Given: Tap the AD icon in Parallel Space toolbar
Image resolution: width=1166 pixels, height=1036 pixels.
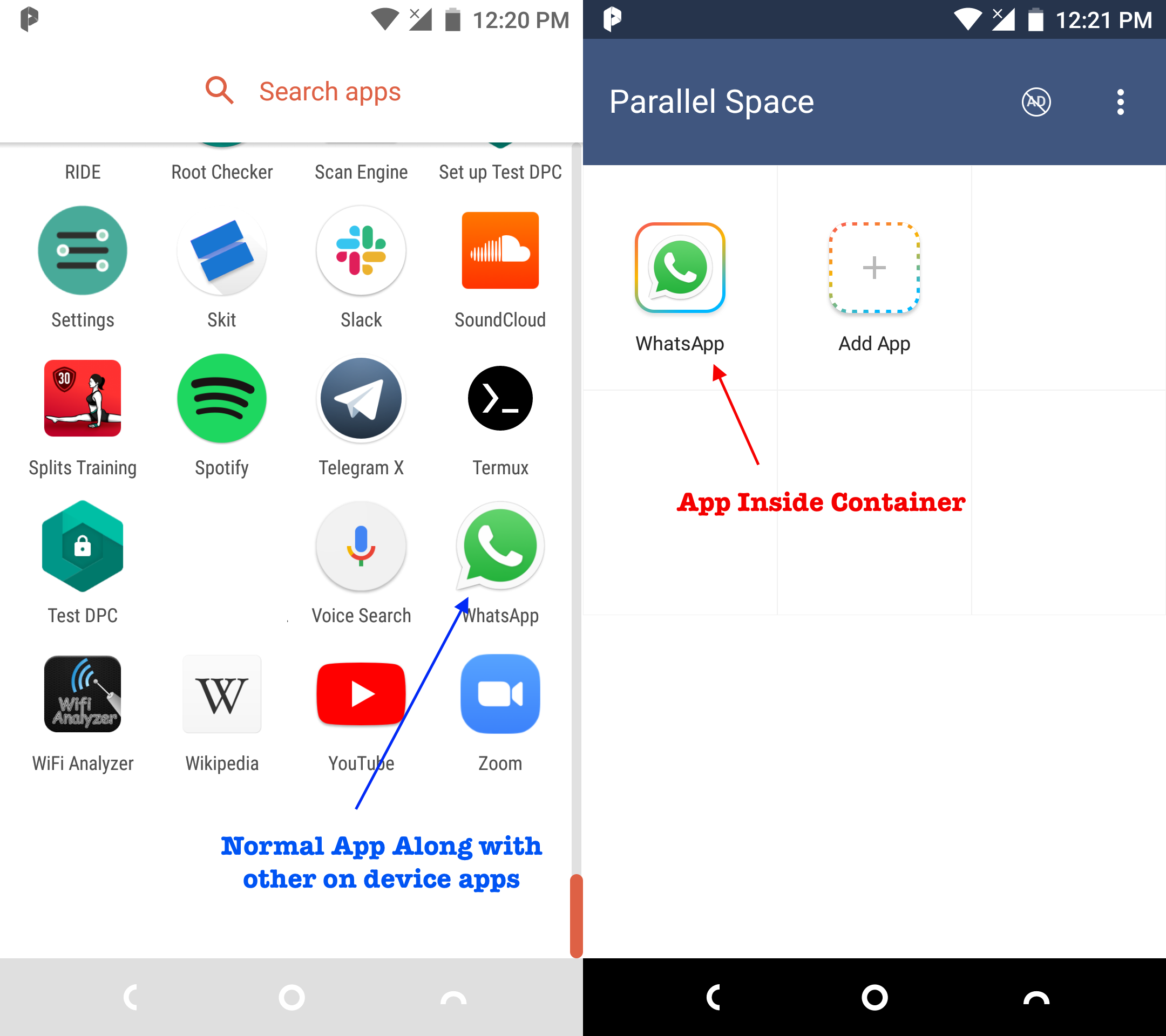Looking at the screenshot, I should point(1039,101).
